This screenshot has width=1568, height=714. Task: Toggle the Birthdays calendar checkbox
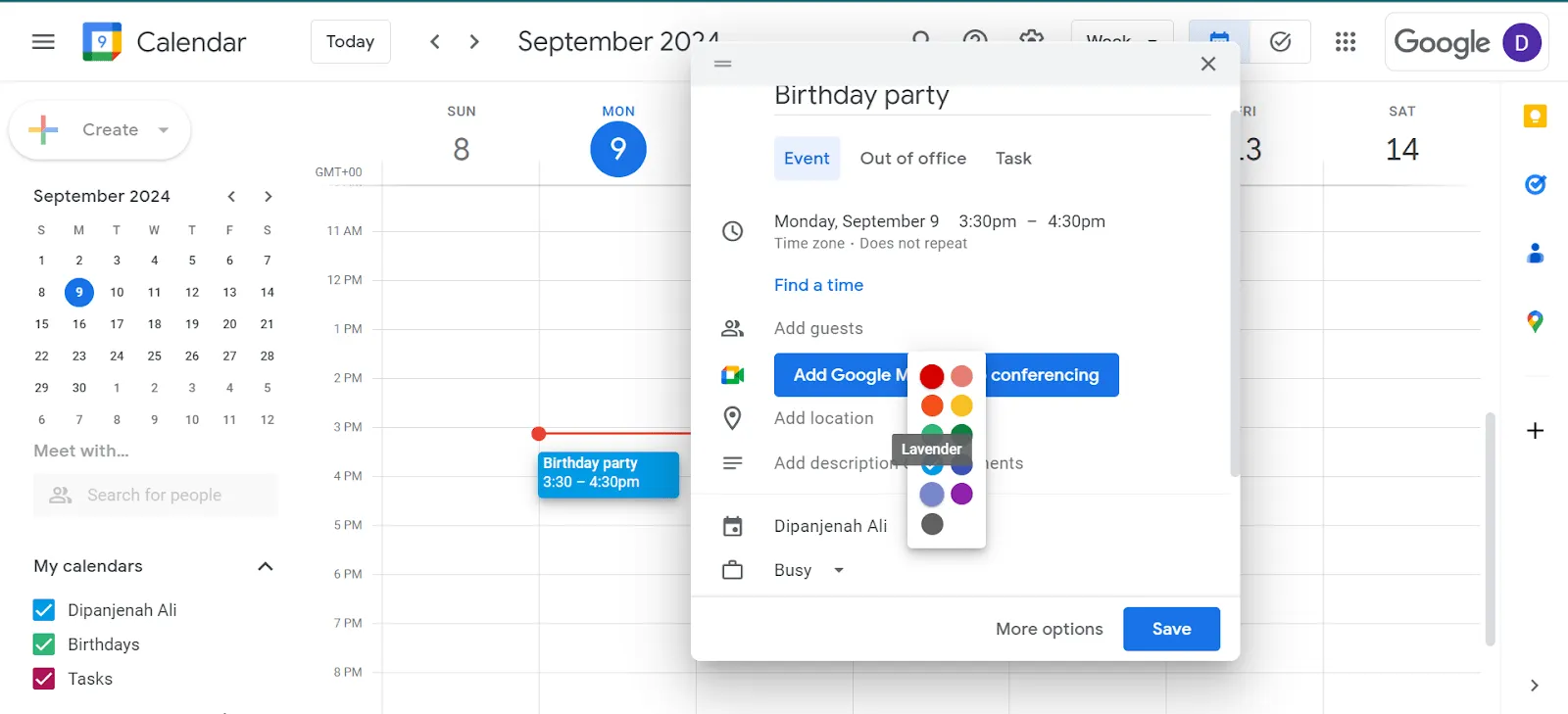point(44,644)
